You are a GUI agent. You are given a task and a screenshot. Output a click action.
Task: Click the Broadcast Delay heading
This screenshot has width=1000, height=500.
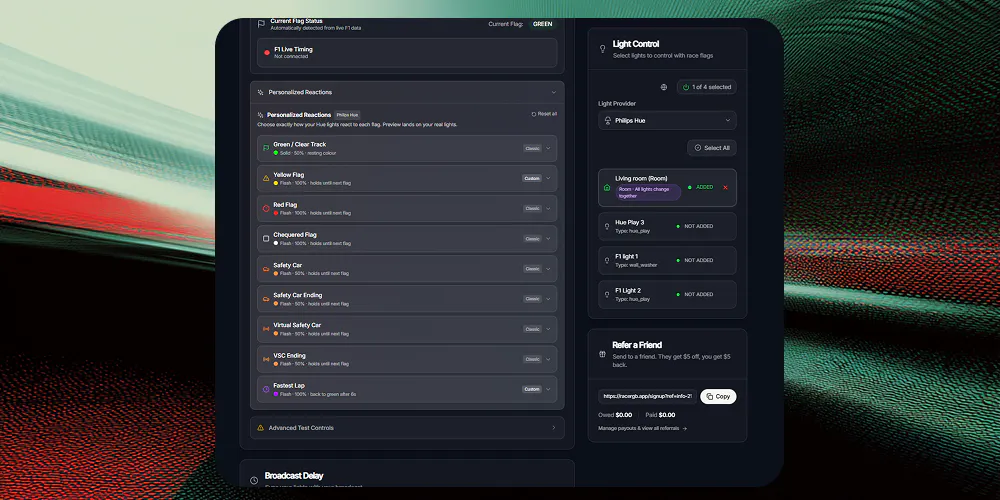[294, 476]
